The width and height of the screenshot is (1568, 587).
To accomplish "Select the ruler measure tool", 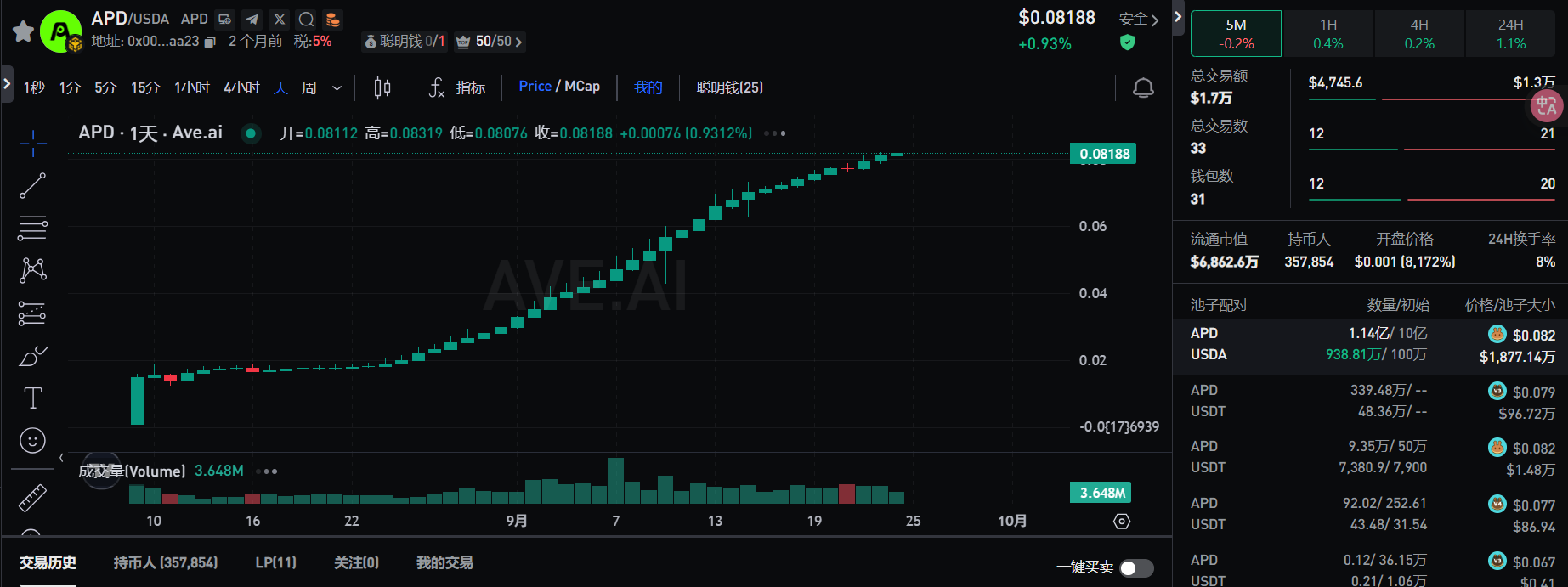I will pos(32,498).
